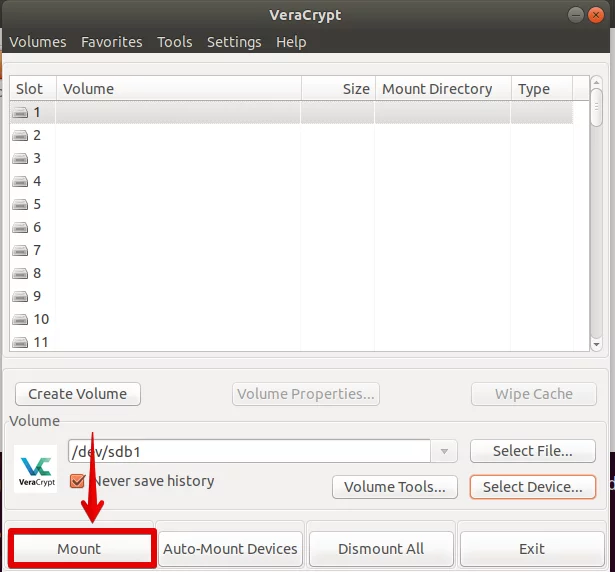
Task: Select the drive icon for slot 11
Action: [20, 342]
